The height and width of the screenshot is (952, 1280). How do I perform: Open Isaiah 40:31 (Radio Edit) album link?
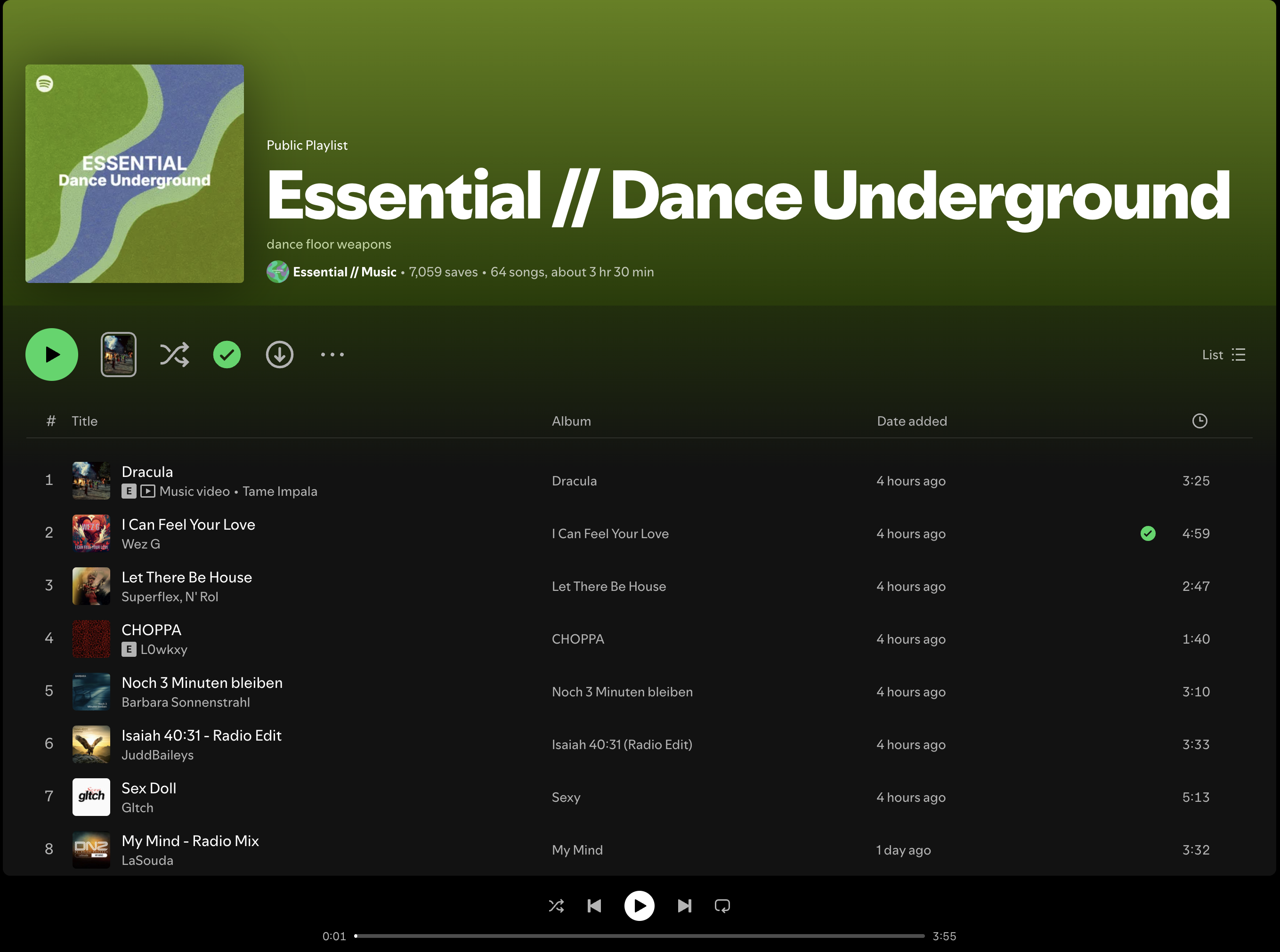pos(622,744)
